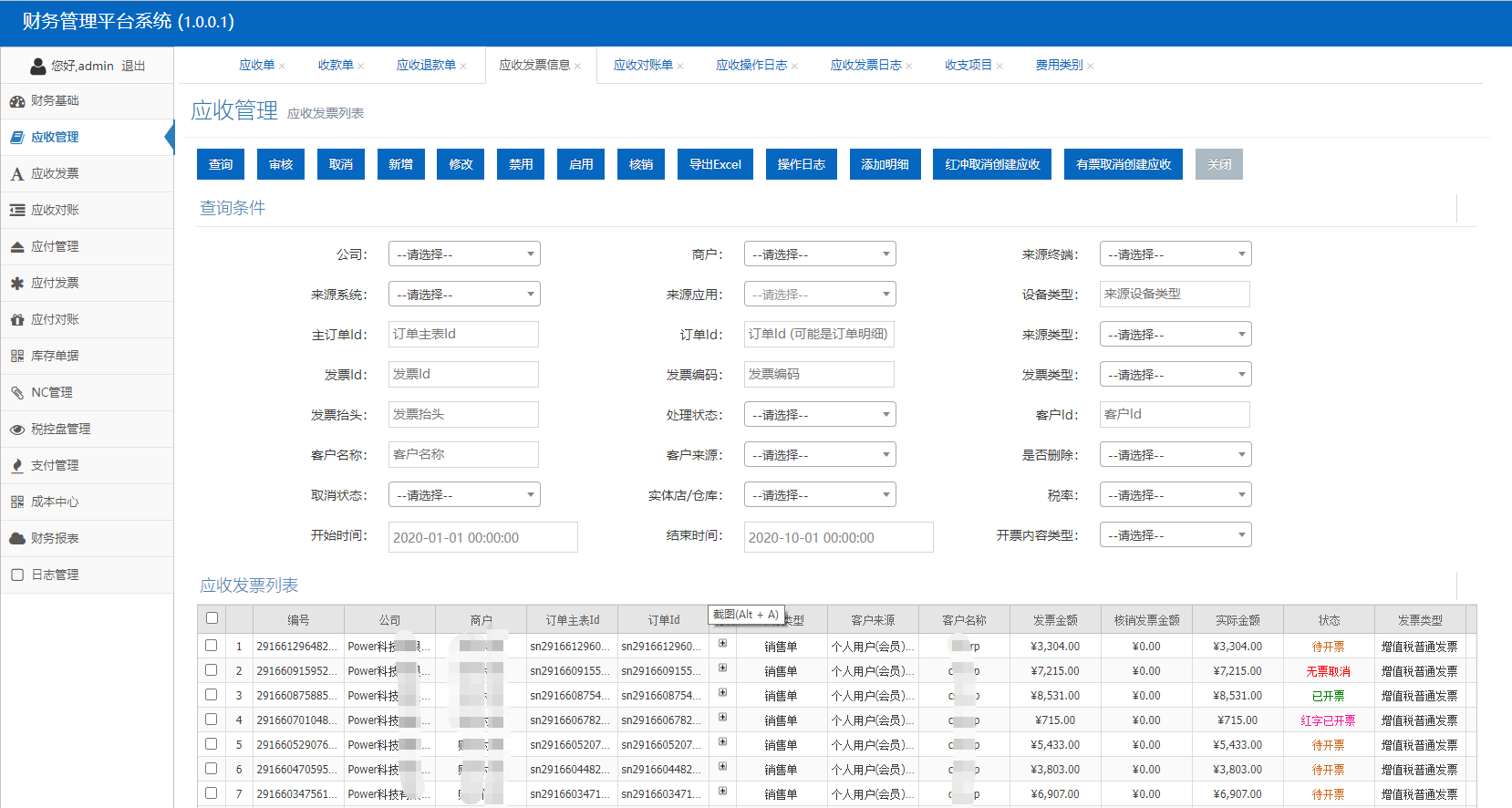
Task: Click the 应付对账 gift icon
Action: point(17,320)
